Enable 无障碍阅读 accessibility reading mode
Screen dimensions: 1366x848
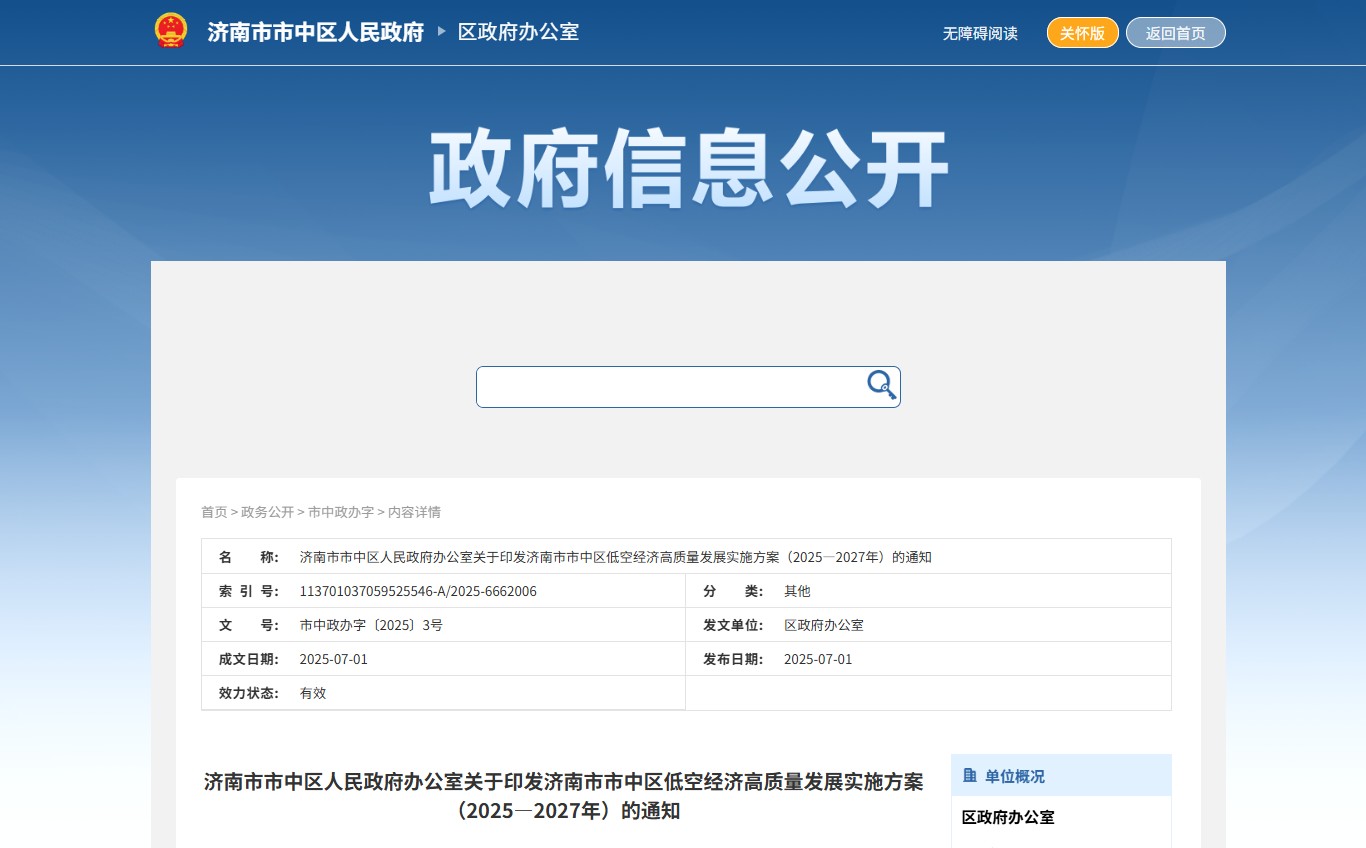point(979,33)
